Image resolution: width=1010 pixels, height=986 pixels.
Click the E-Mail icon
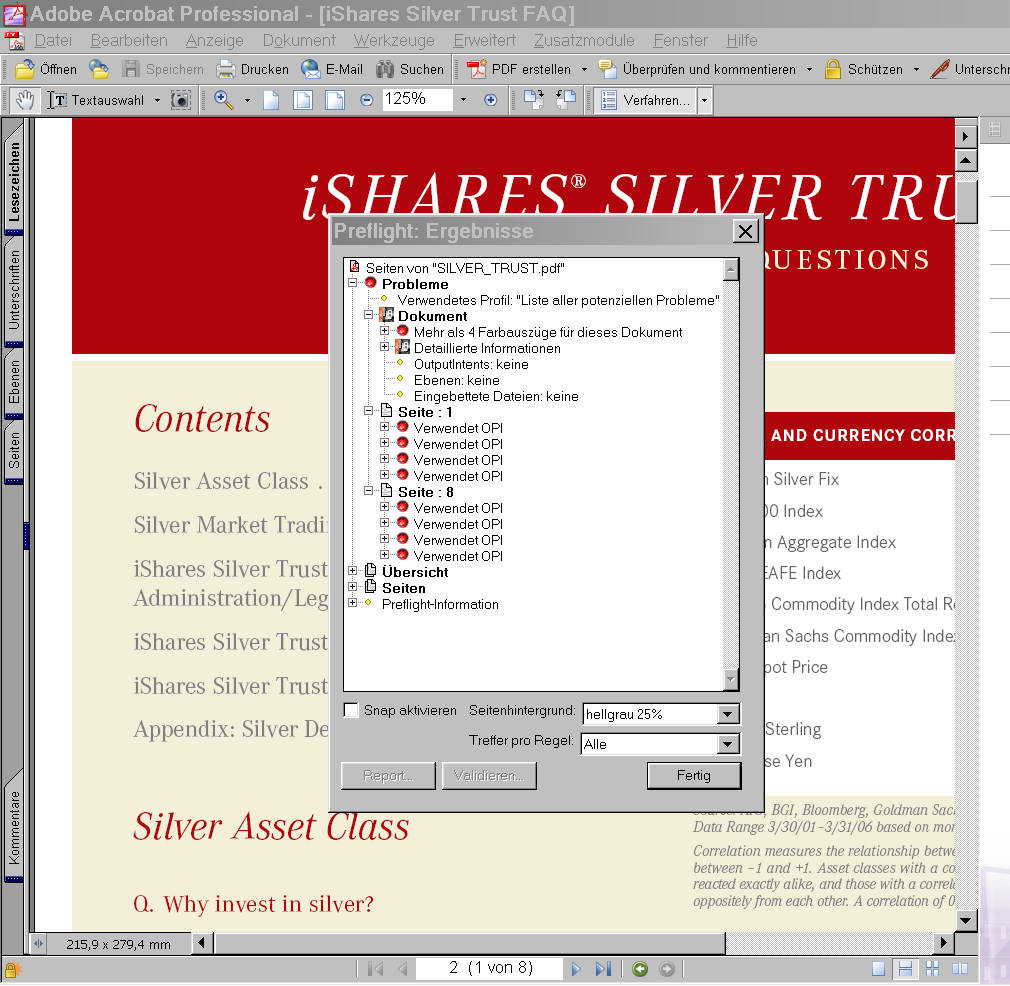[x=310, y=69]
